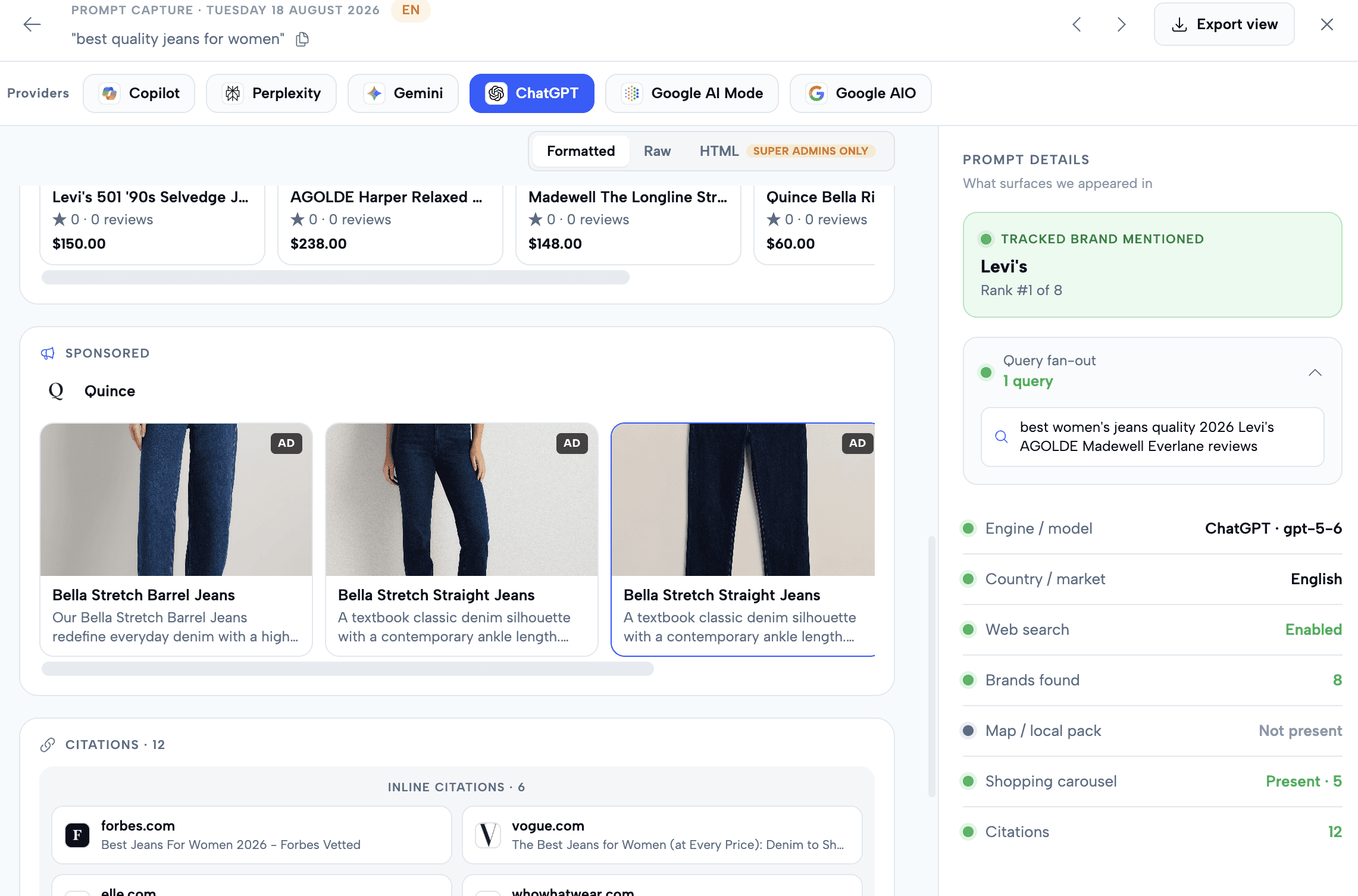
Task: Select the Google AI Mode provider tab
Action: tap(692, 93)
